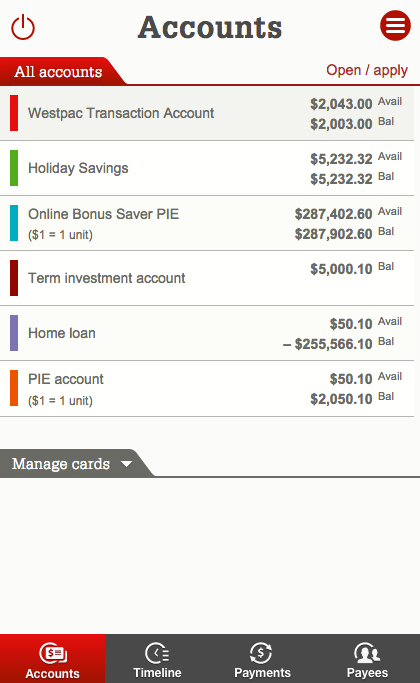Click the red Westpac Transaction color bar
This screenshot has height=683, width=420.
pyautogui.click(x=14, y=113)
